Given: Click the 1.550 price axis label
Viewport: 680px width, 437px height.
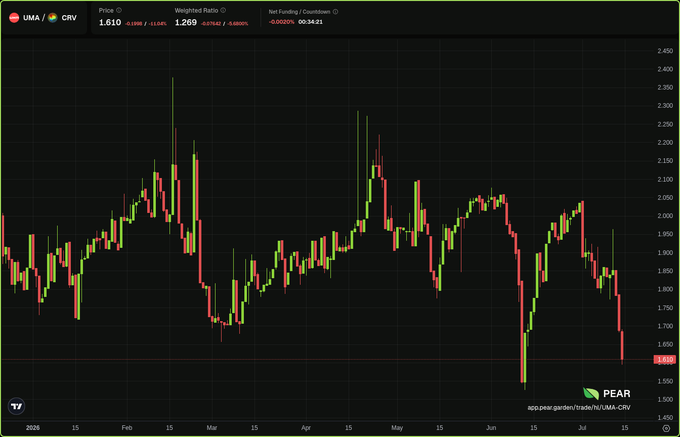Looking at the screenshot, I should point(665,381).
